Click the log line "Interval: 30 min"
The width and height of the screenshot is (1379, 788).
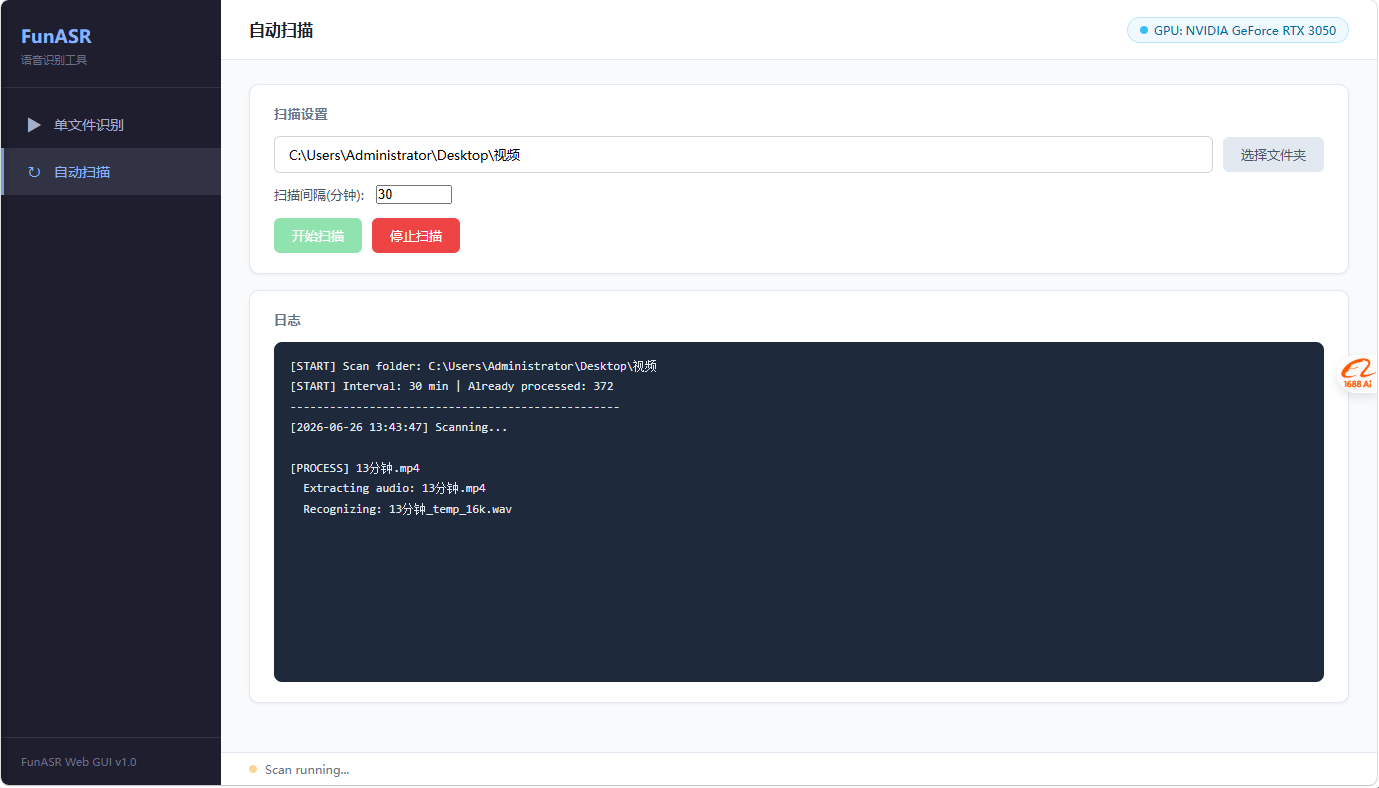[452, 386]
